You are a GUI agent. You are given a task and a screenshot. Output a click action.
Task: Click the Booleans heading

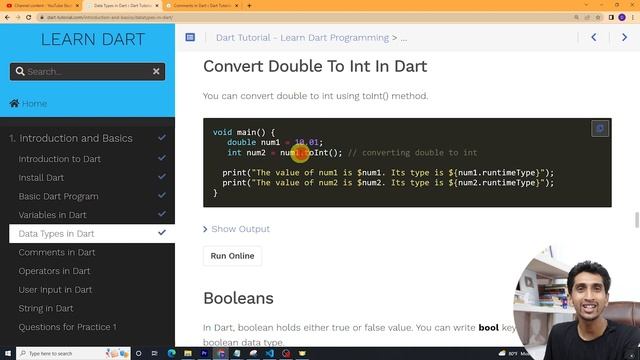coord(238,298)
